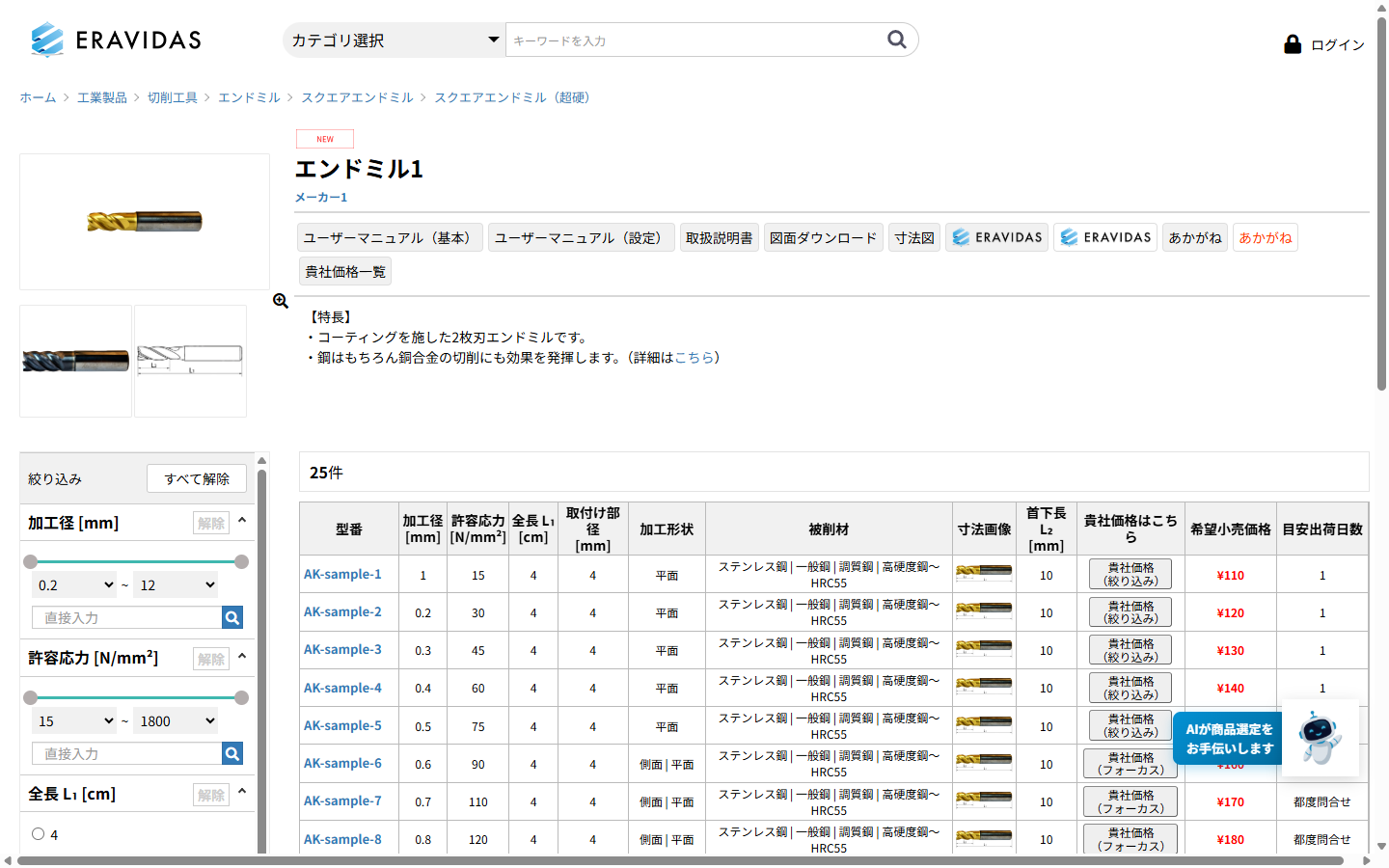
Task: Click the ERAVIDAS logo
Action: (x=115, y=40)
